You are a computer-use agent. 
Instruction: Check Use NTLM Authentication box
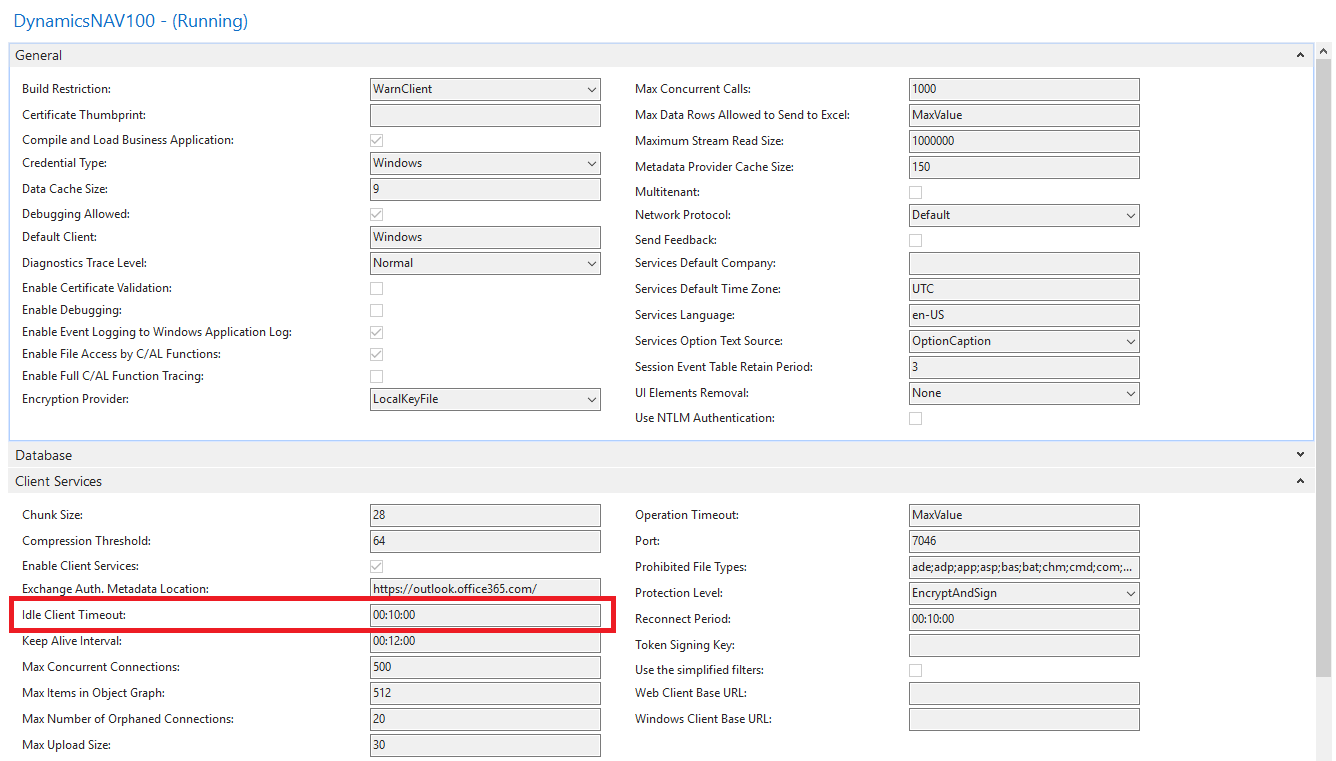915,418
